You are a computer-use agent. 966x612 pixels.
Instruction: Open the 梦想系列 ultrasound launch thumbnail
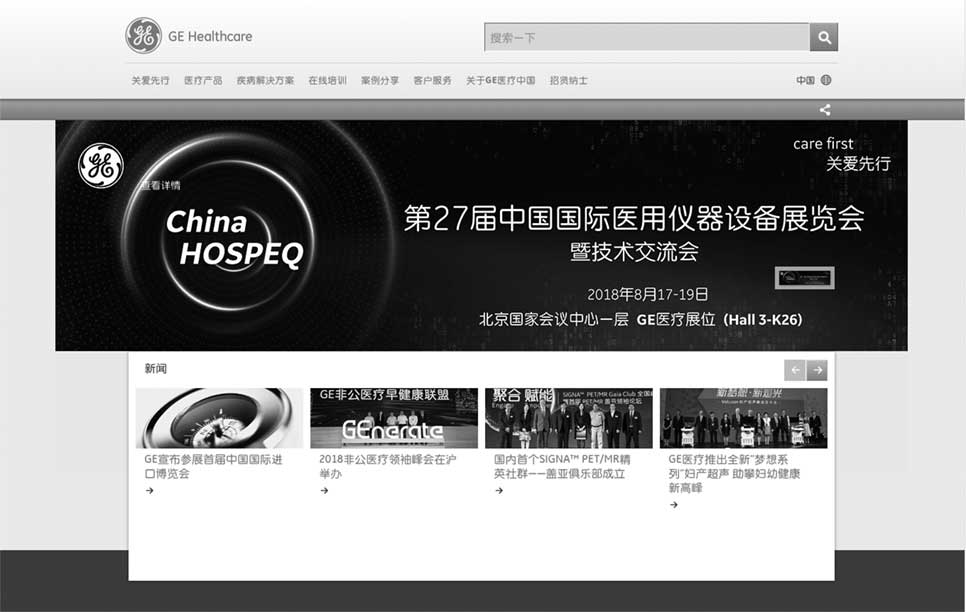(744, 418)
